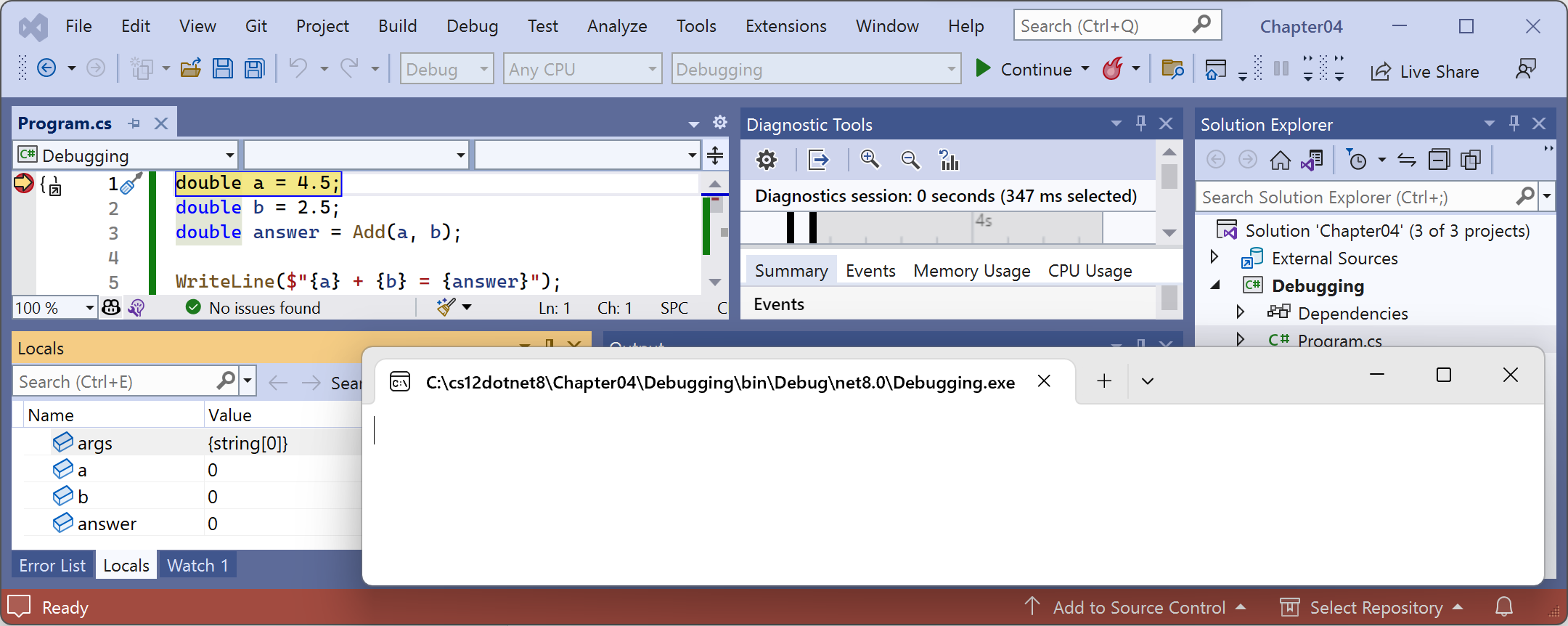Viewport: 1568px width, 626px height.
Task: Switch views icon in Solution Explorer
Action: pos(1312,160)
